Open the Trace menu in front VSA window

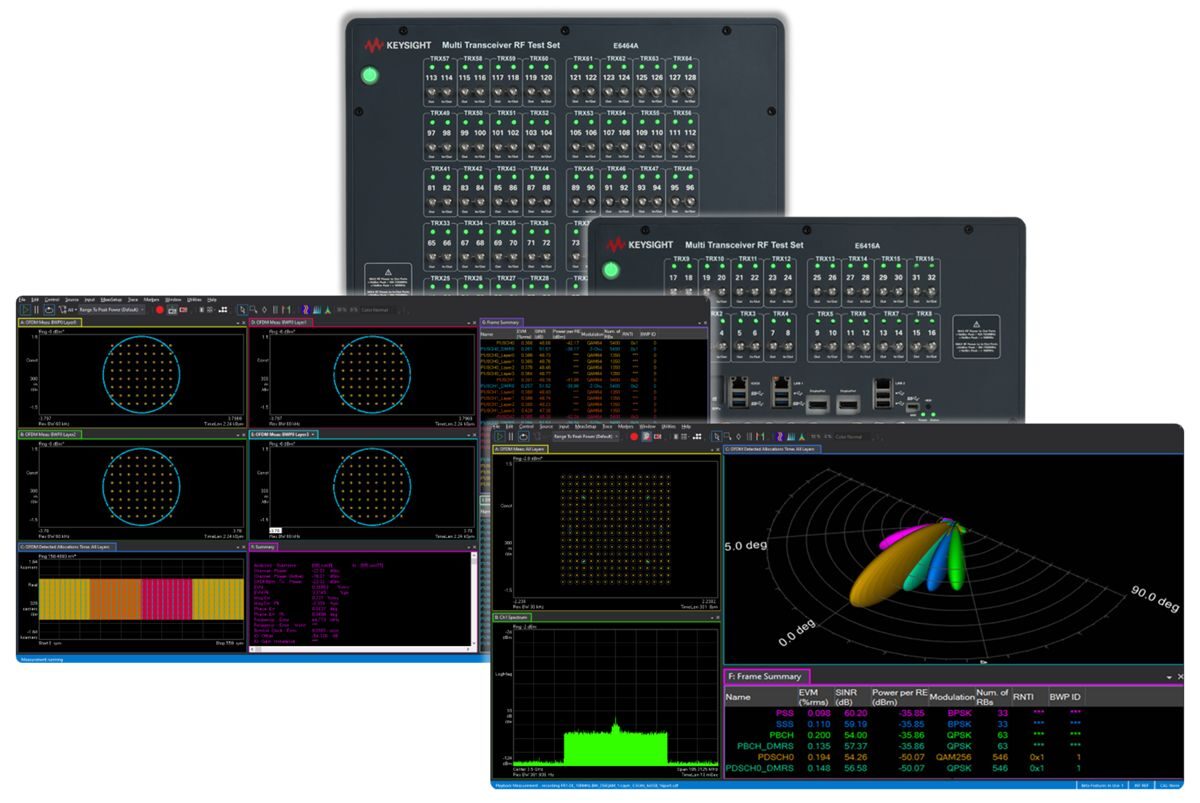[x=607, y=426]
